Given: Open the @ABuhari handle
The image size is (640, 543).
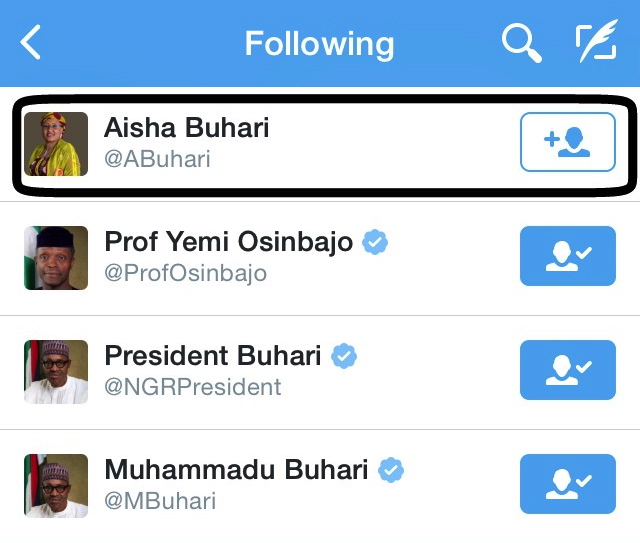Looking at the screenshot, I should [x=157, y=159].
